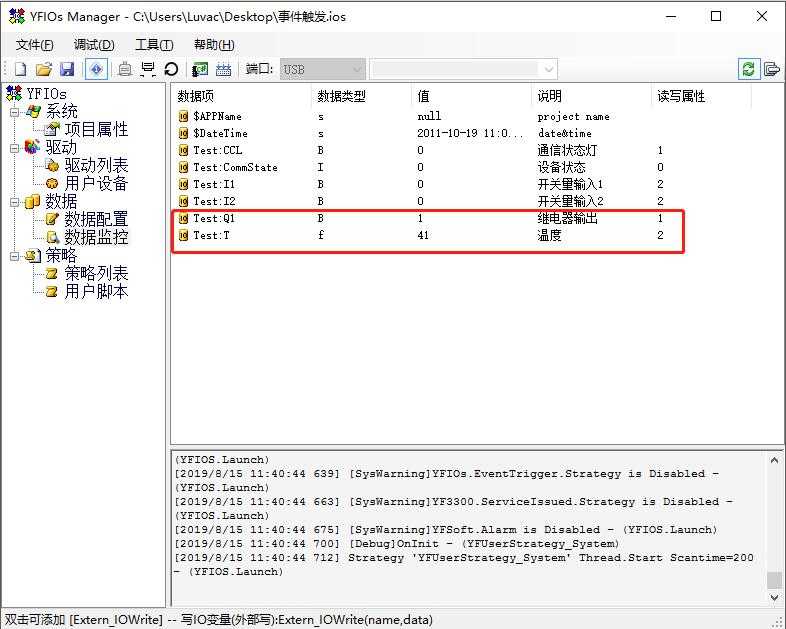This screenshot has height=629, width=786.
Task: Click the log scrollbar thumb
Action: [774, 580]
